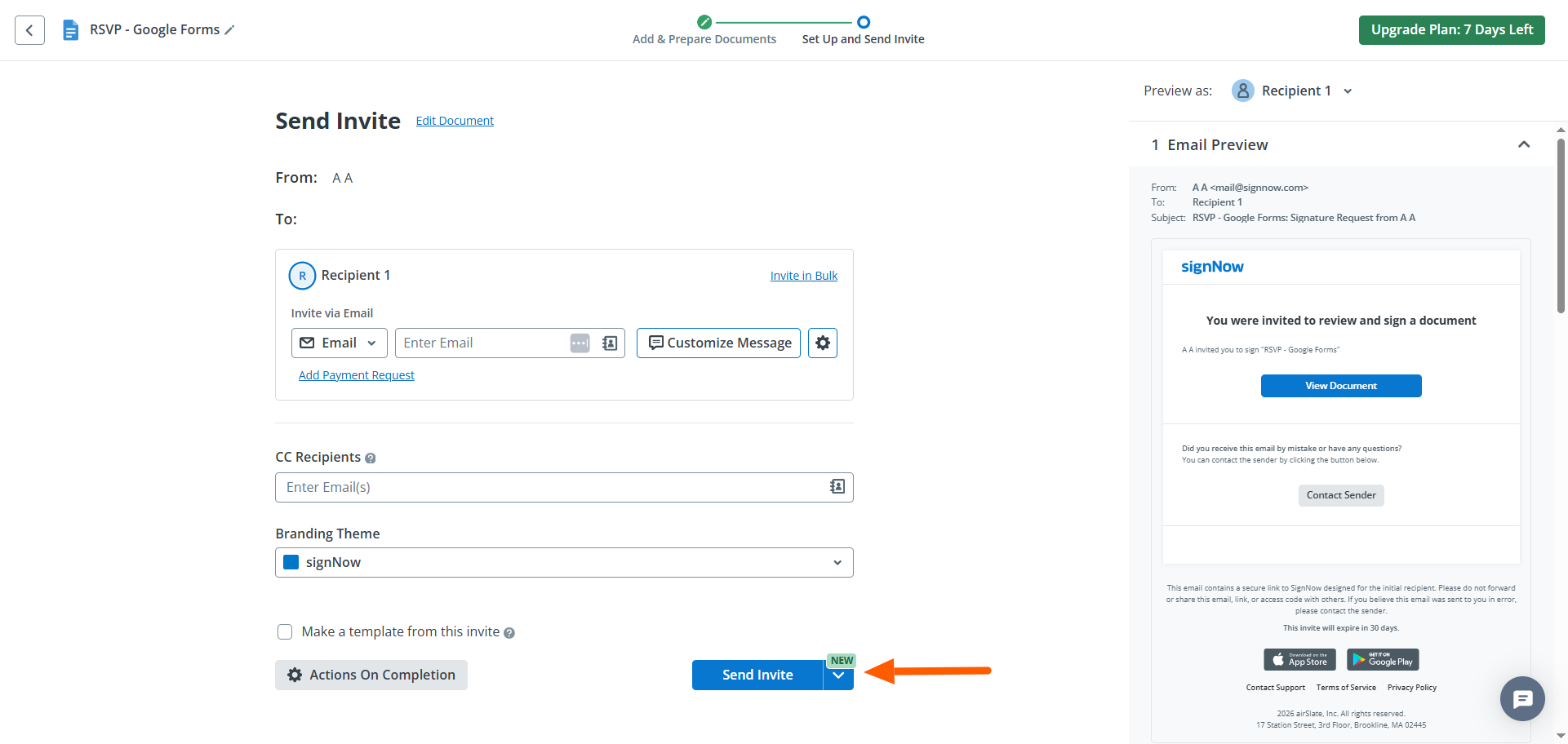Image resolution: width=1568 pixels, height=744 pixels.
Task: Click the blue signNow theme color swatch
Action: 291,562
